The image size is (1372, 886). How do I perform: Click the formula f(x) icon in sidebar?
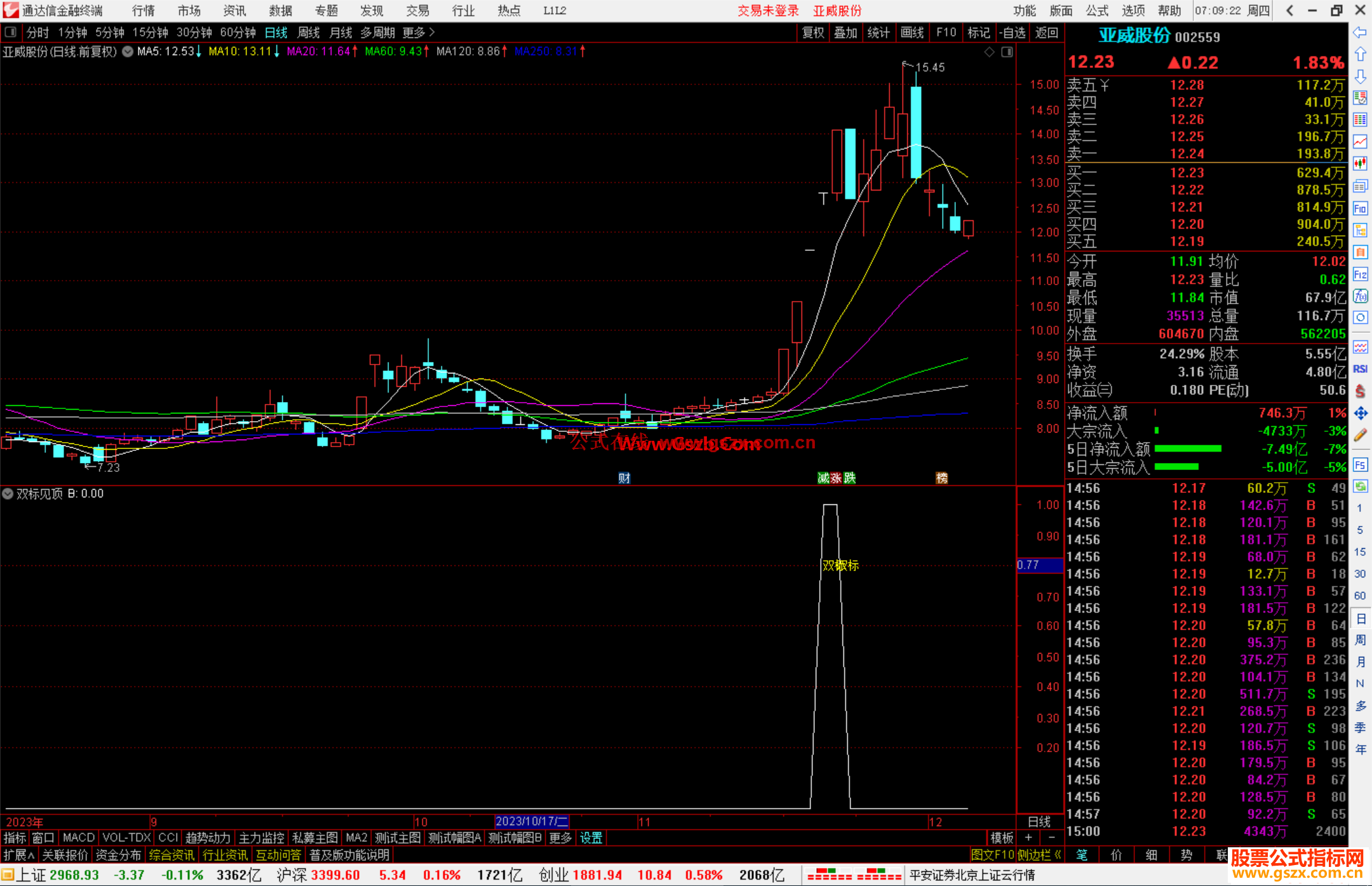point(1360,296)
